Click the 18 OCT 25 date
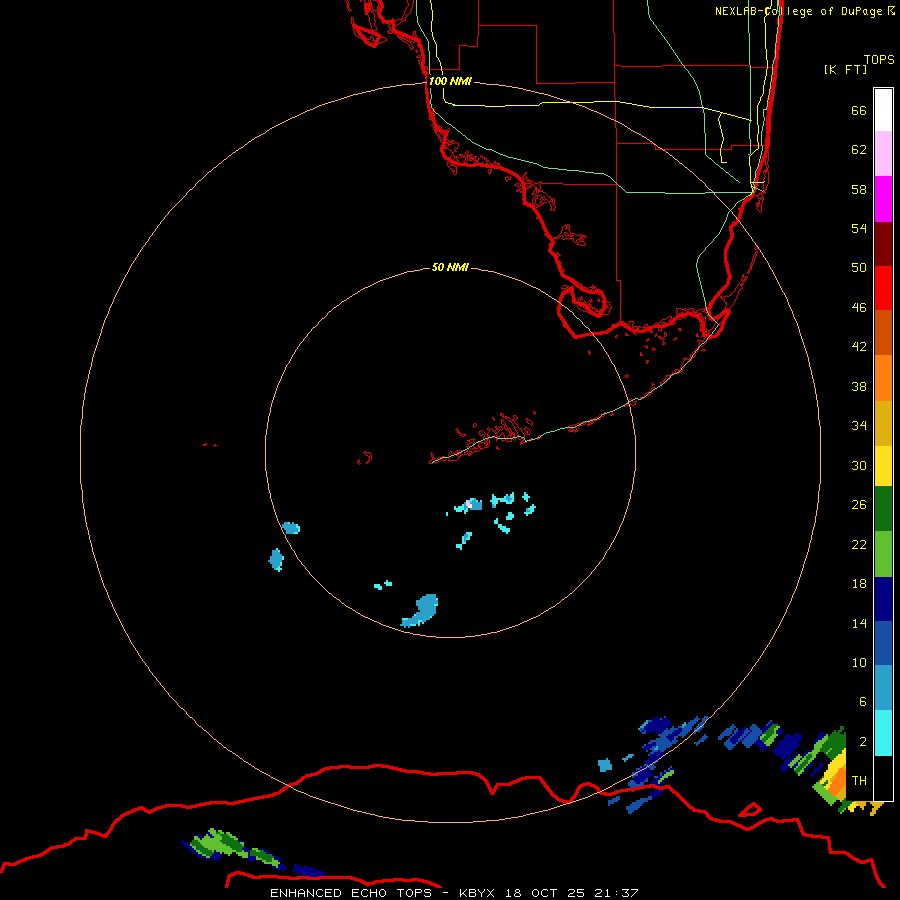Screen dimensions: 900x900 tap(545, 893)
